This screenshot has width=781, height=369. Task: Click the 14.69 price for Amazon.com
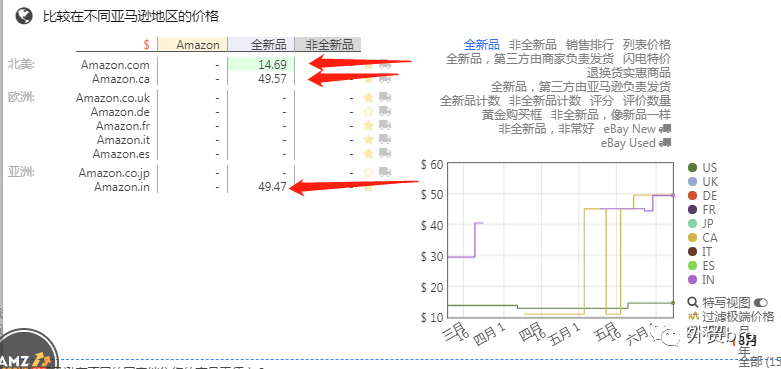[272, 65]
